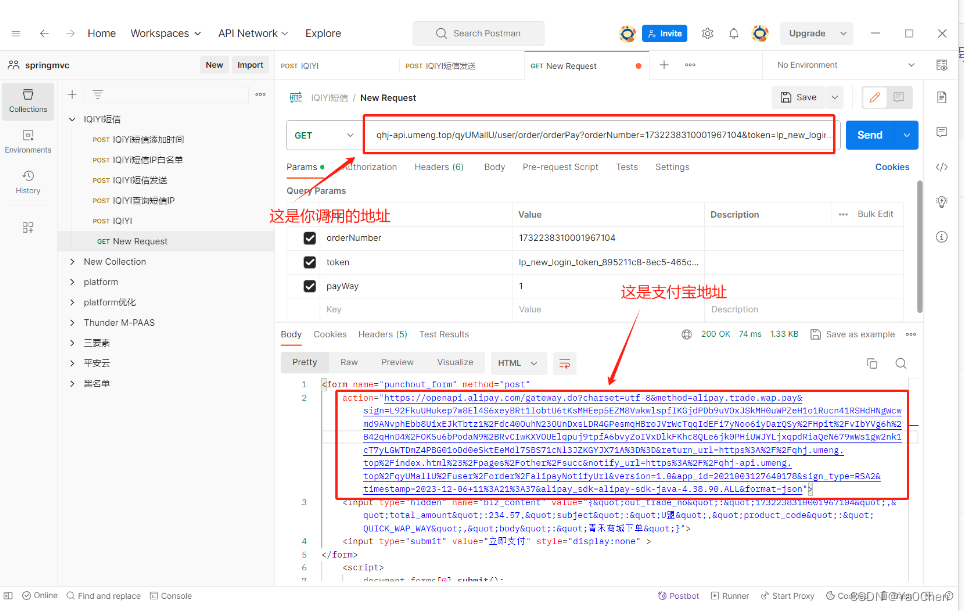Click the New button in sidebar header
Image resolution: width=964 pixels, height=611 pixels.
214,65
